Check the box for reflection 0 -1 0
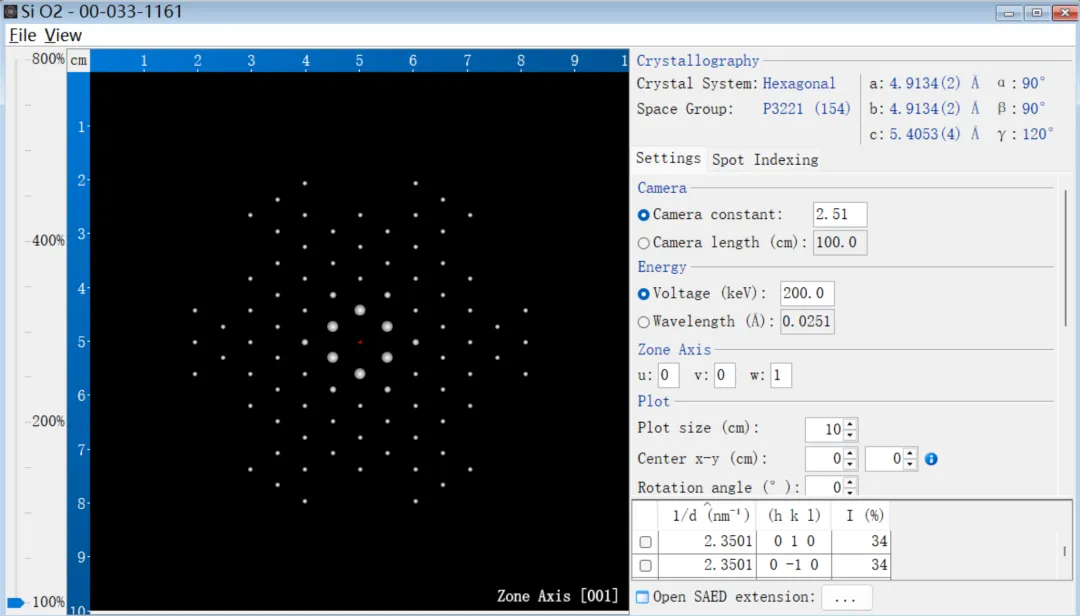 tap(645, 566)
